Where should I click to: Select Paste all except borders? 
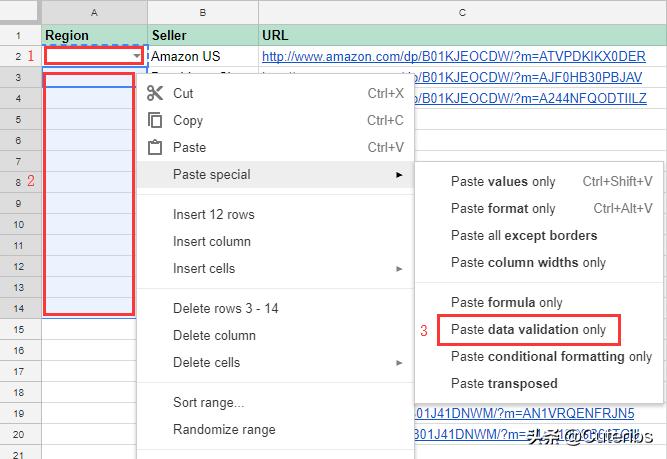[539, 236]
